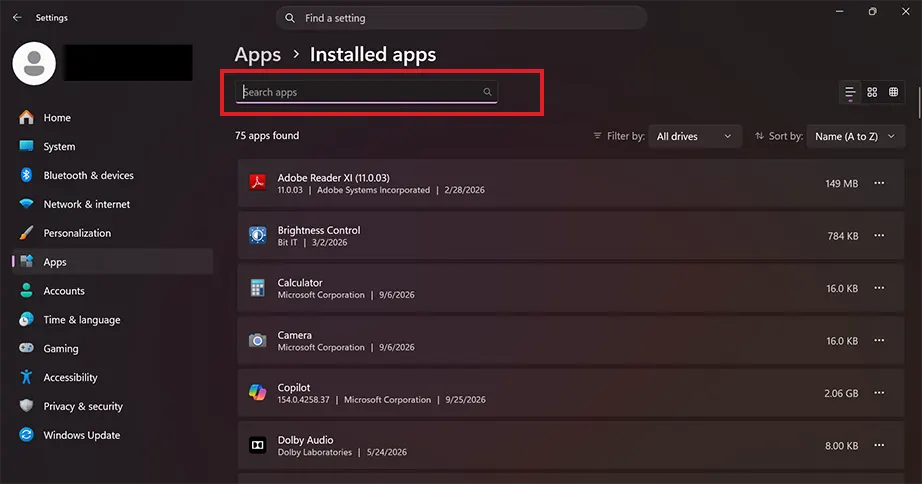The width and height of the screenshot is (922, 484).
Task: Click the 2.06 GB size value
Action: pyautogui.click(x=841, y=393)
